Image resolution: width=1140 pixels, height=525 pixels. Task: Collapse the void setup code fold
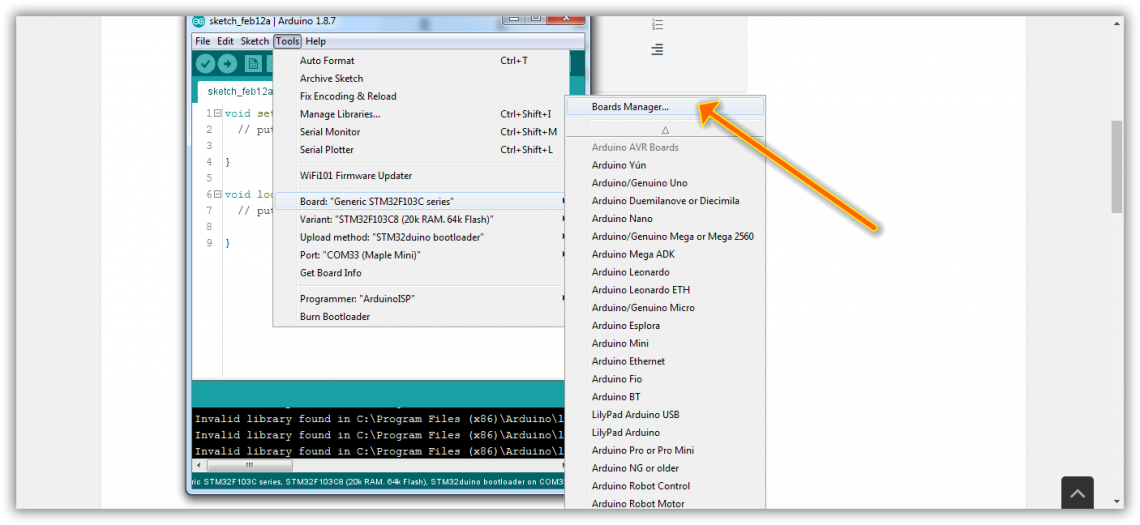(217, 114)
